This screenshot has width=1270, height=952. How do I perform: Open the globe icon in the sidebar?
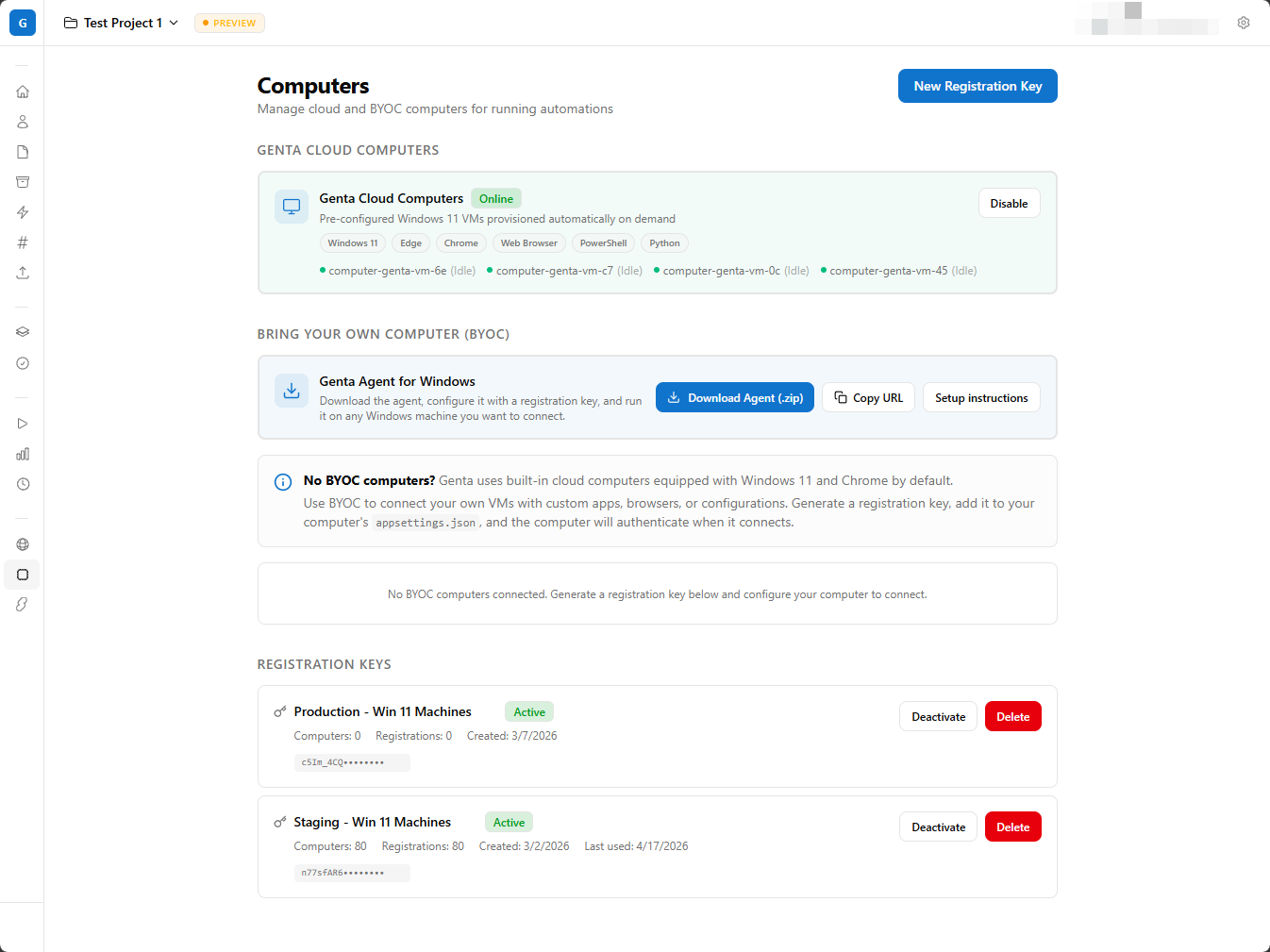pos(23,544)
